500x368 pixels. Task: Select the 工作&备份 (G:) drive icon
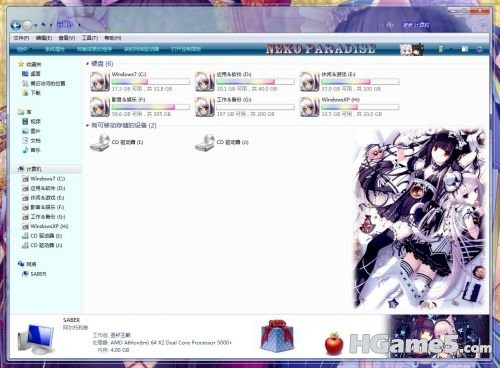click(x=205, y=107)
